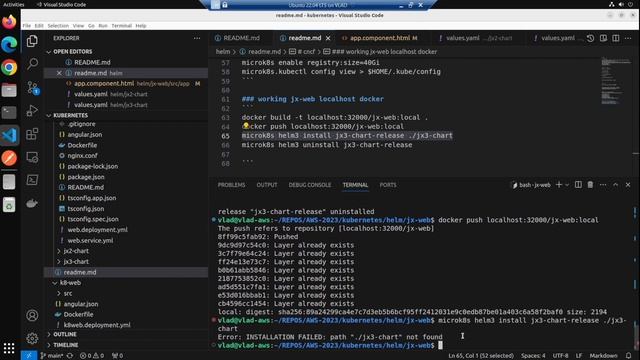Expand the jx3-chart folder
640x360 pixels.
click(x=76, y=262)
